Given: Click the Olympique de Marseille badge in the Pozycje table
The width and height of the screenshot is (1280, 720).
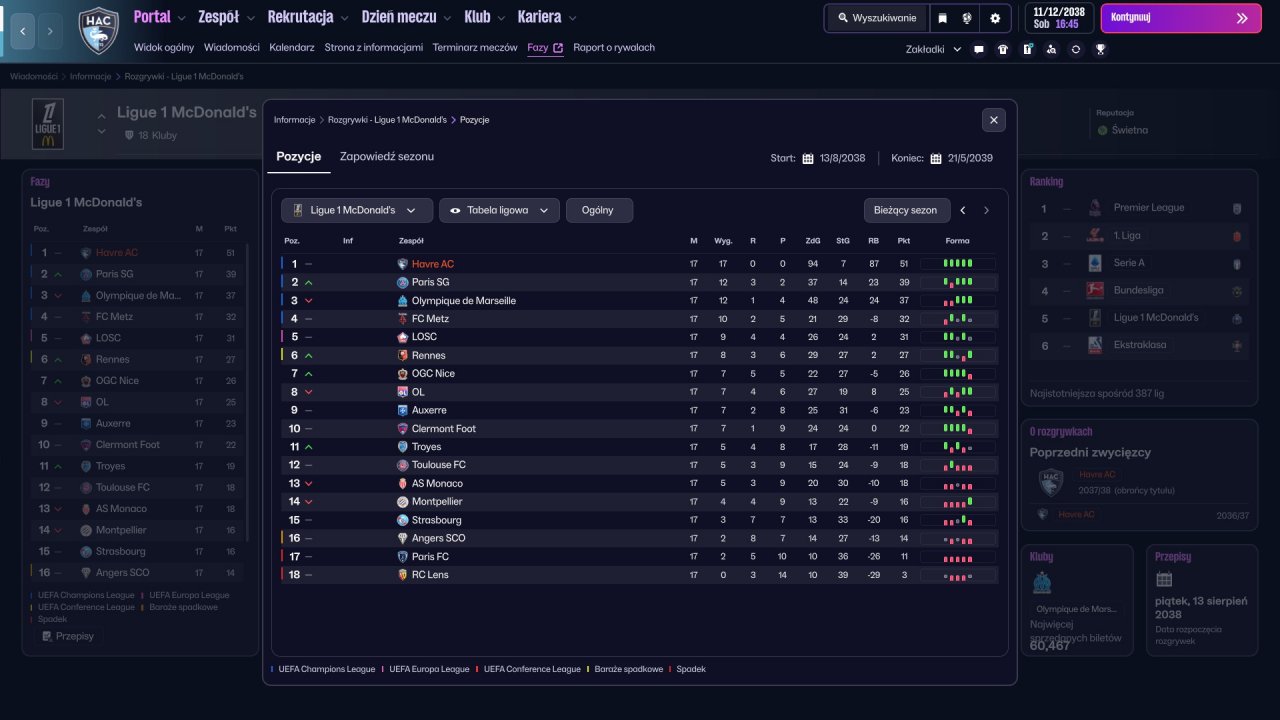Looking at the screenshot, I should tap(403, 300).
